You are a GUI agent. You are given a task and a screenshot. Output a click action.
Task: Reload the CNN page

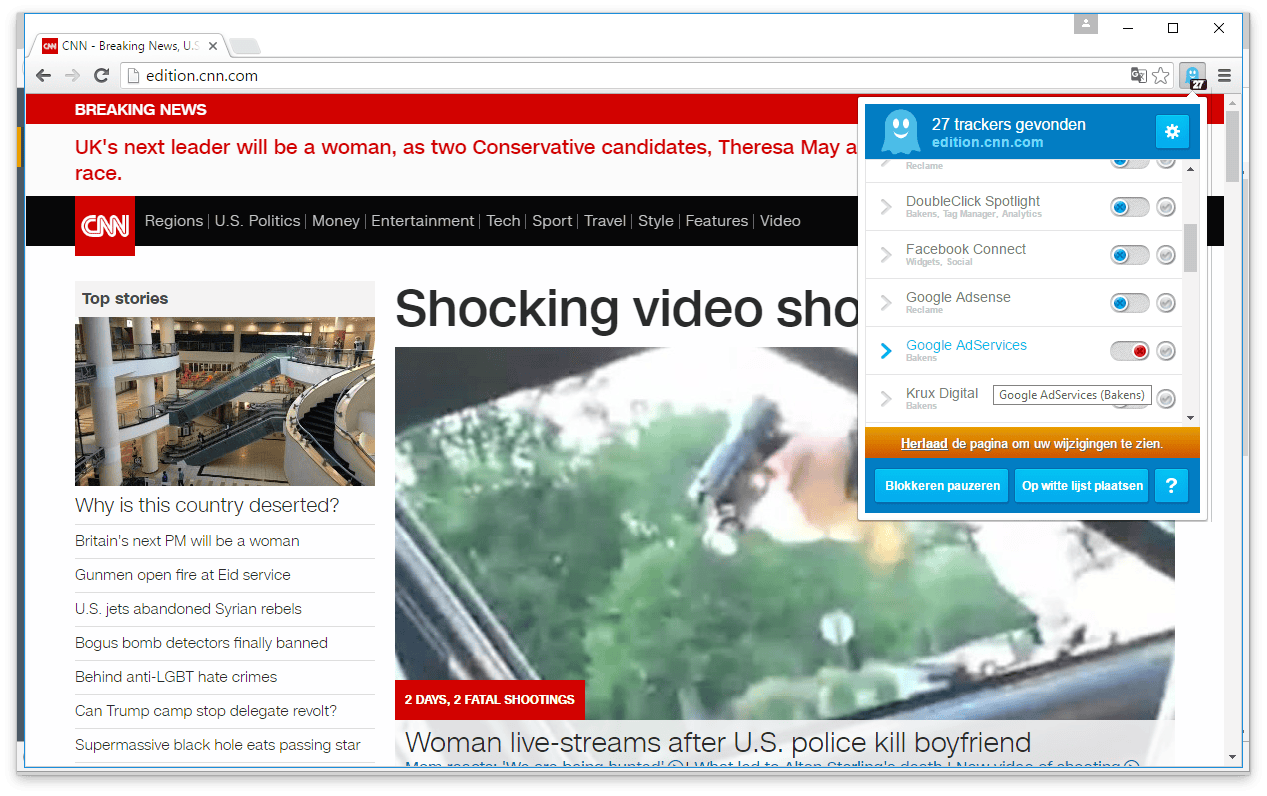101,76
